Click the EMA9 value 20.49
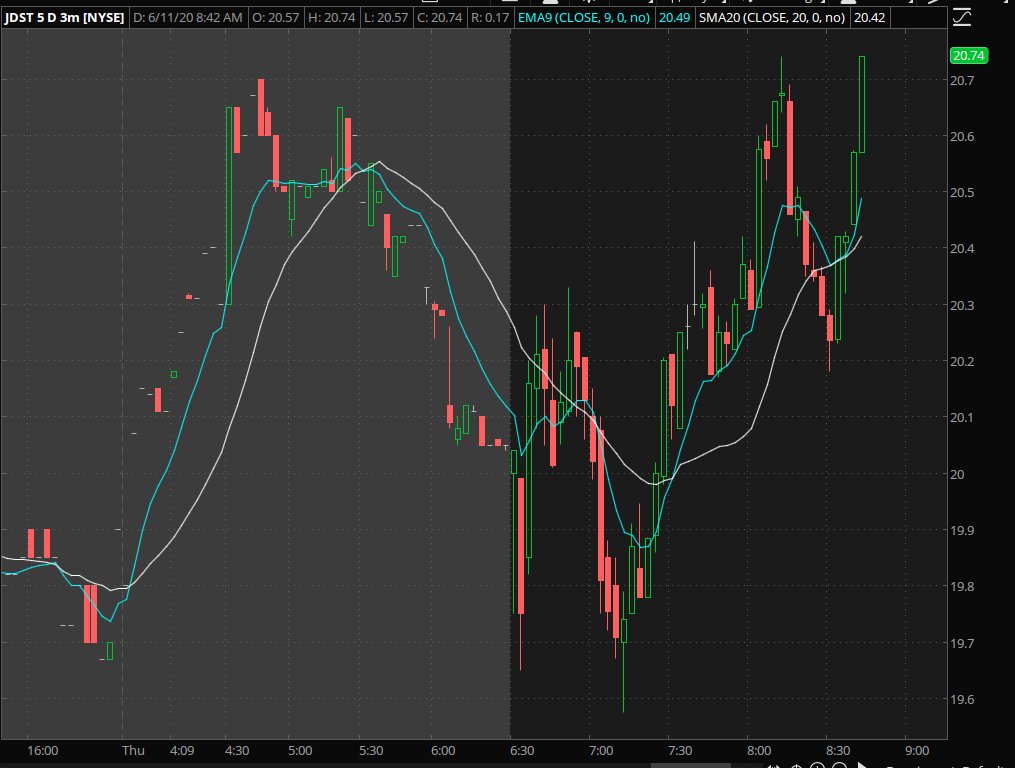This screenshot has width=1015, height=768. pyautogui.click(x=675, y=17)
